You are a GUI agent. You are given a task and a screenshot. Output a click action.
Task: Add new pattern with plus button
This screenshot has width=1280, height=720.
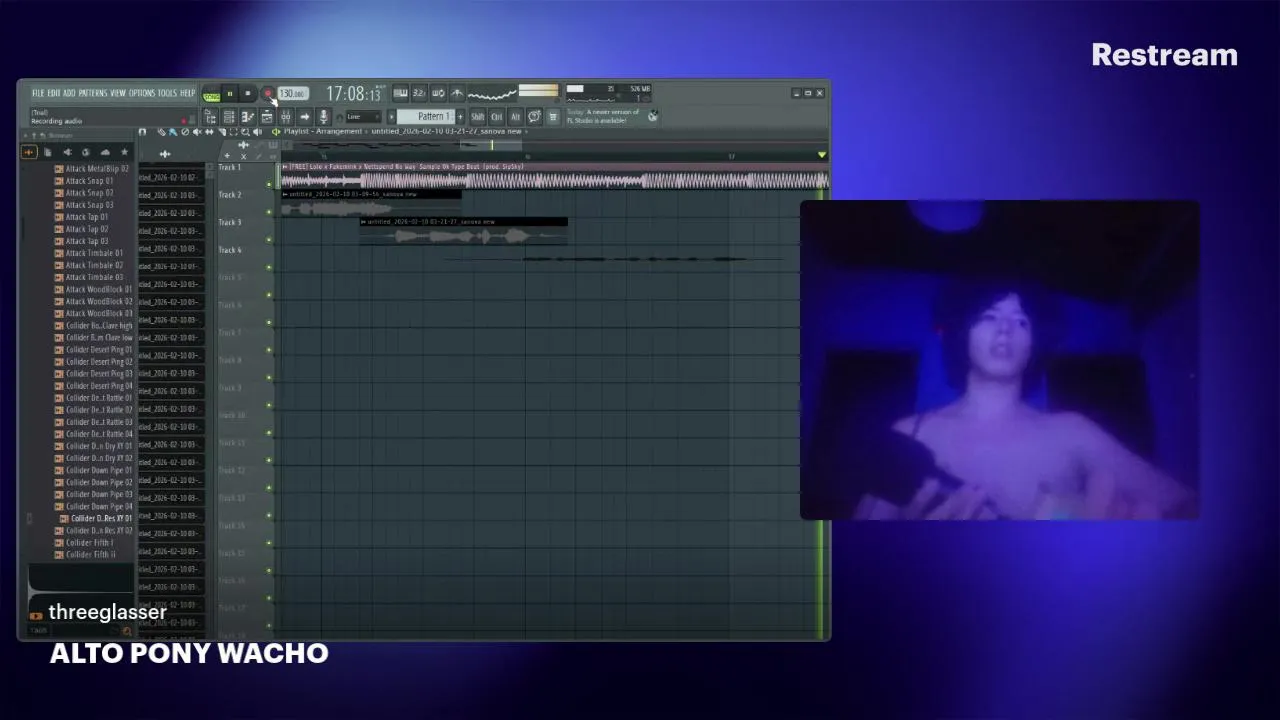tap(460, 117)
